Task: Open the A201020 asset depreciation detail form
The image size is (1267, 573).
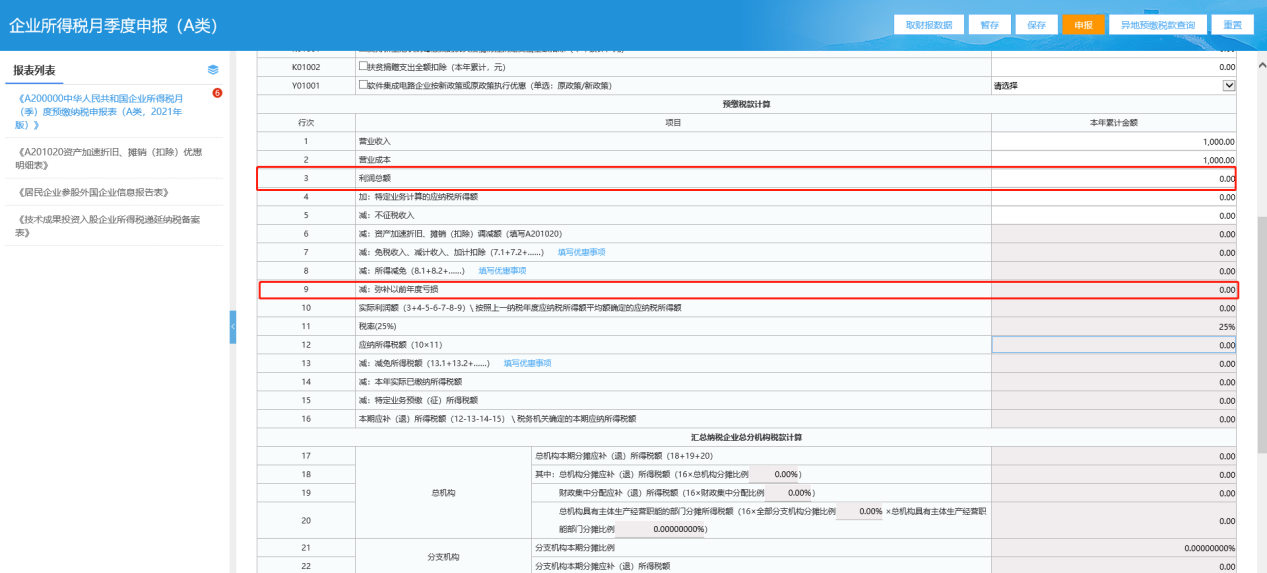Action: [110, 158]
